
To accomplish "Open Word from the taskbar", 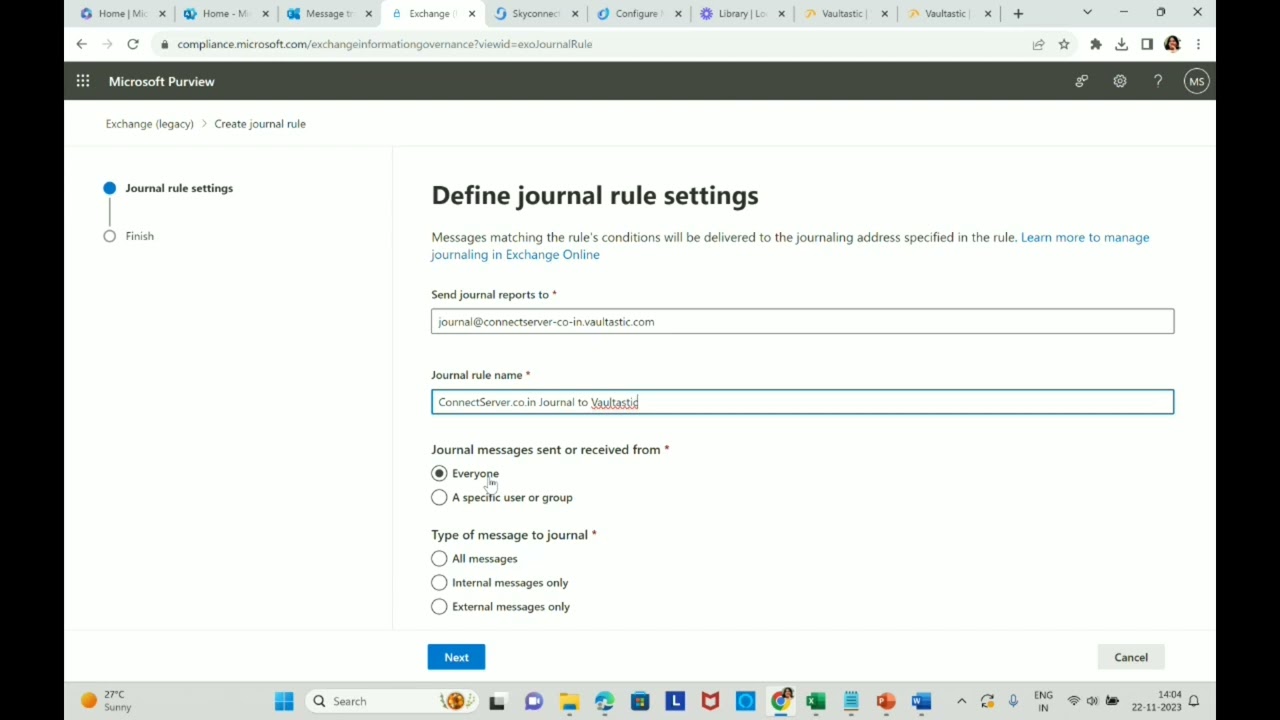I will (921, 701).
